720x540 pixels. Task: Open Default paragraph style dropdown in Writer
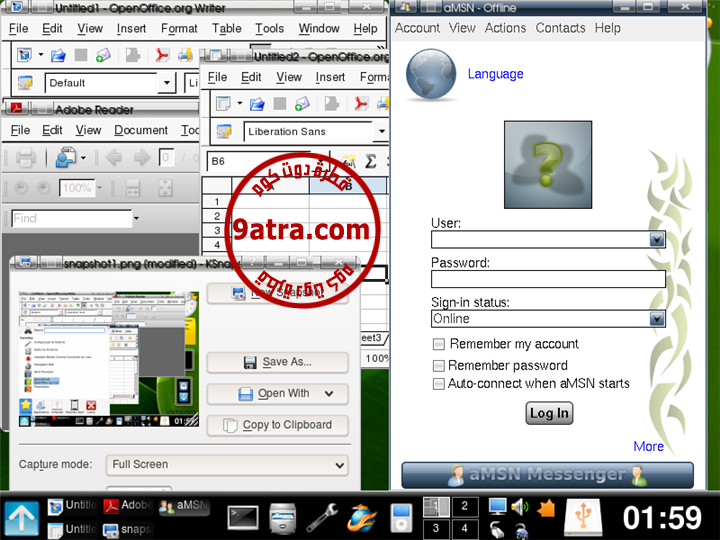167,83
